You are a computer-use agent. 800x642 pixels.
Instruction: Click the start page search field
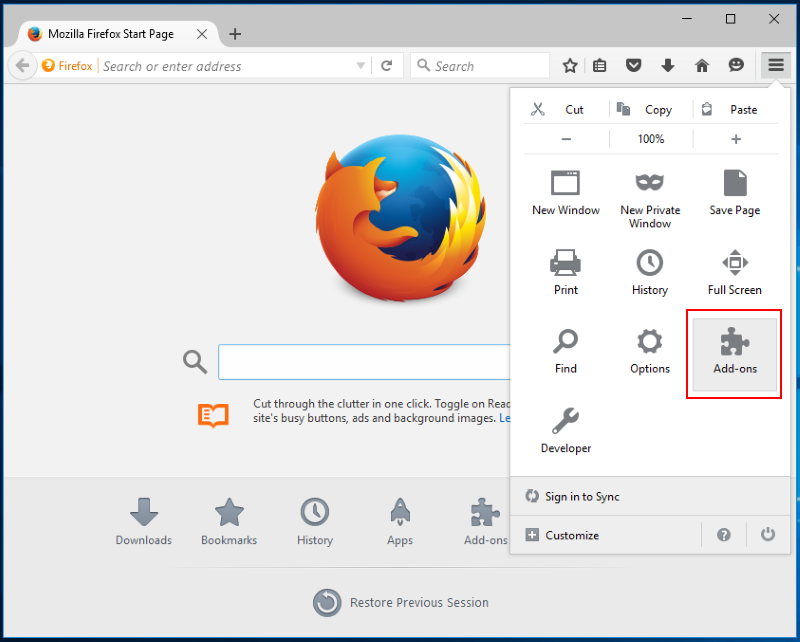point(364,362)
